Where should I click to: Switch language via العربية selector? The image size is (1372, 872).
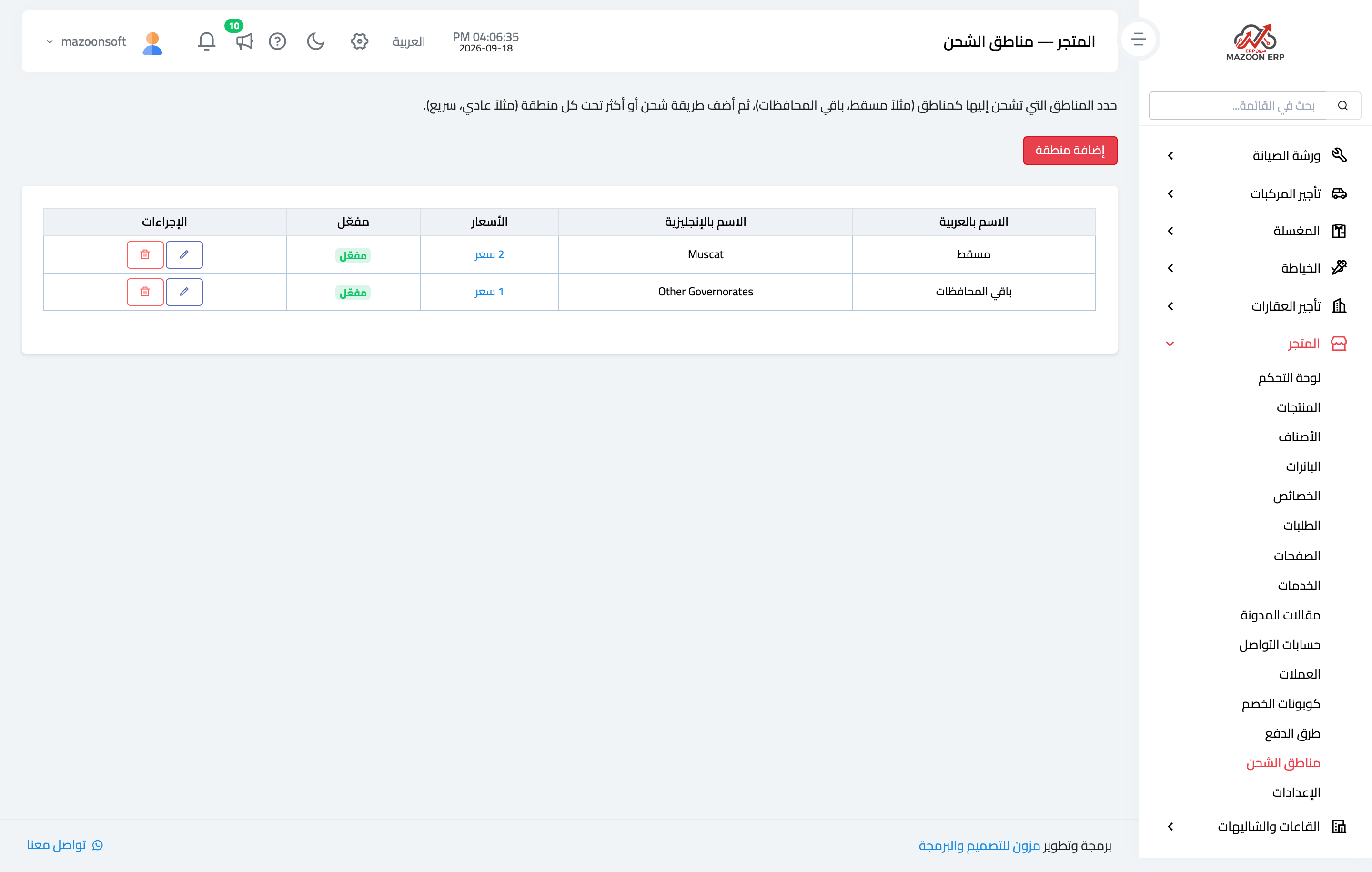(409, 41)
